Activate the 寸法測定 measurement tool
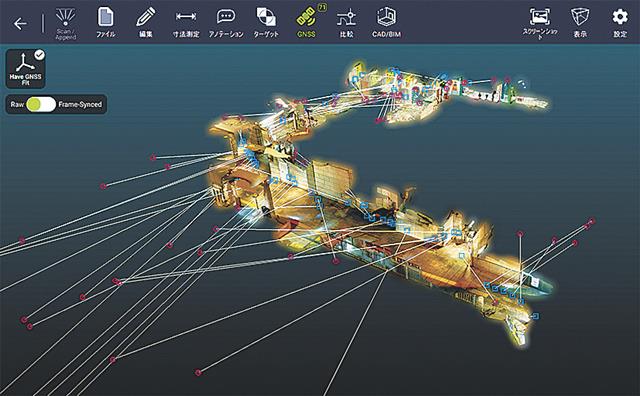This screenshot has height=396, width=640. (x=186, y=22)
